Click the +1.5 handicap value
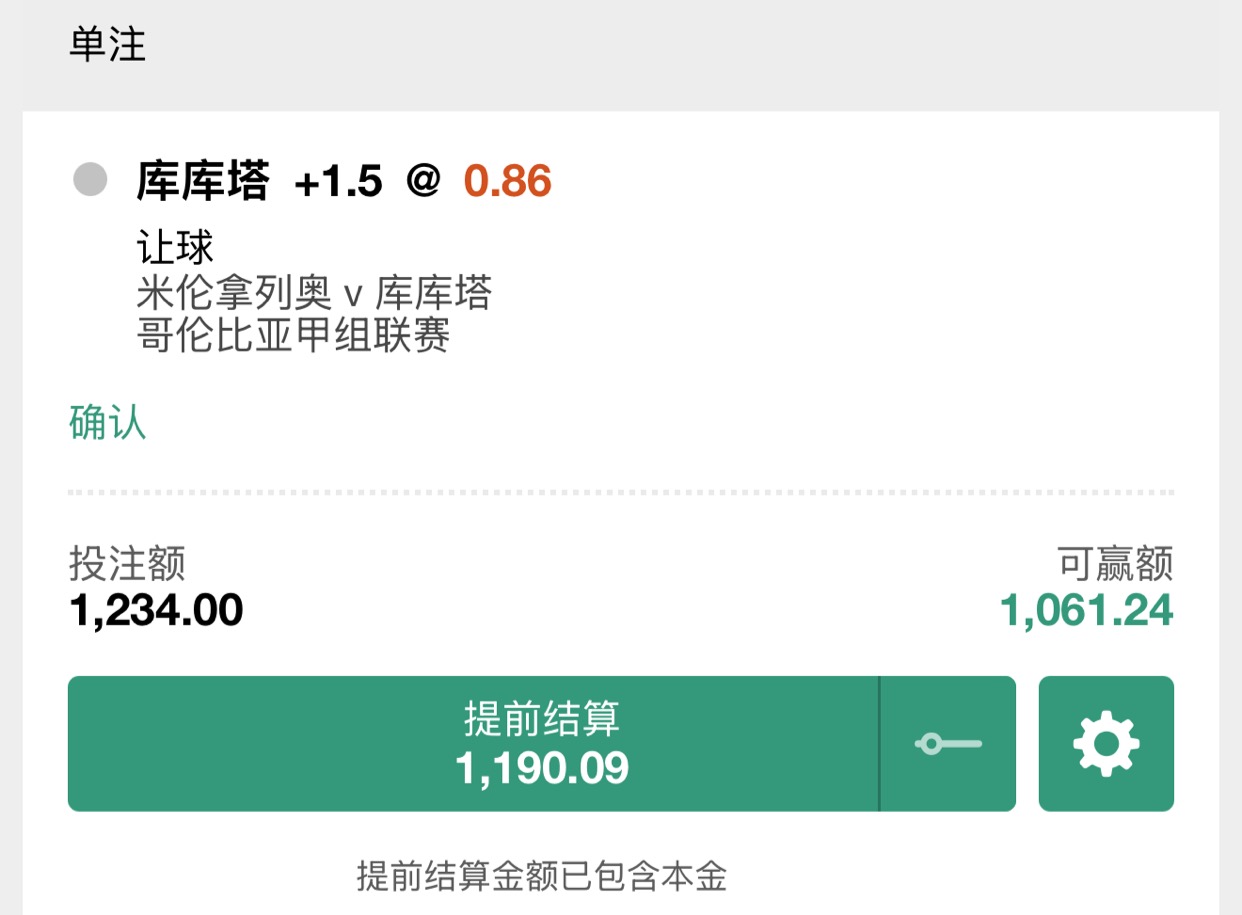Screen dimensions: 1242x915 point(338,181)
